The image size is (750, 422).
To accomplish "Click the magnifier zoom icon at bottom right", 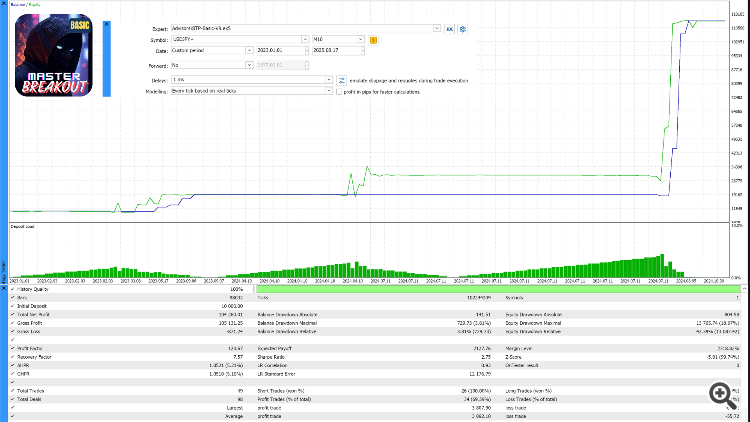I will [x=718, y=394].
